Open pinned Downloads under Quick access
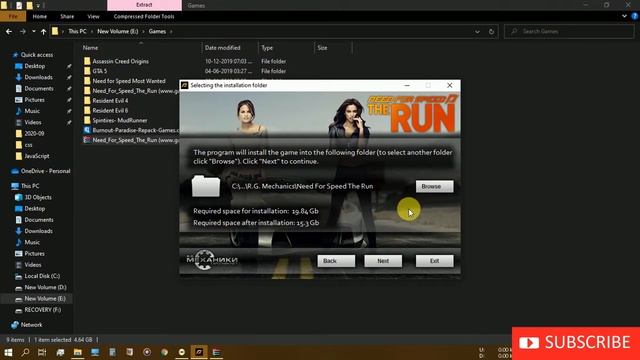640x360 pixels. coord(38,77)
